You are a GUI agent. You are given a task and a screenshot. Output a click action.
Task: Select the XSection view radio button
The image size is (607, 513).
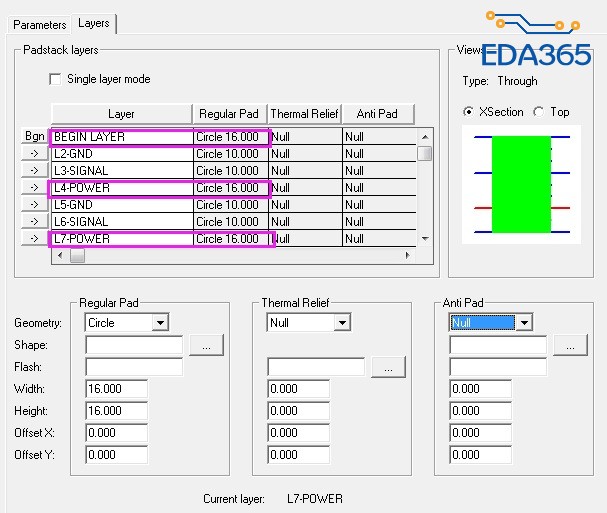468,112
